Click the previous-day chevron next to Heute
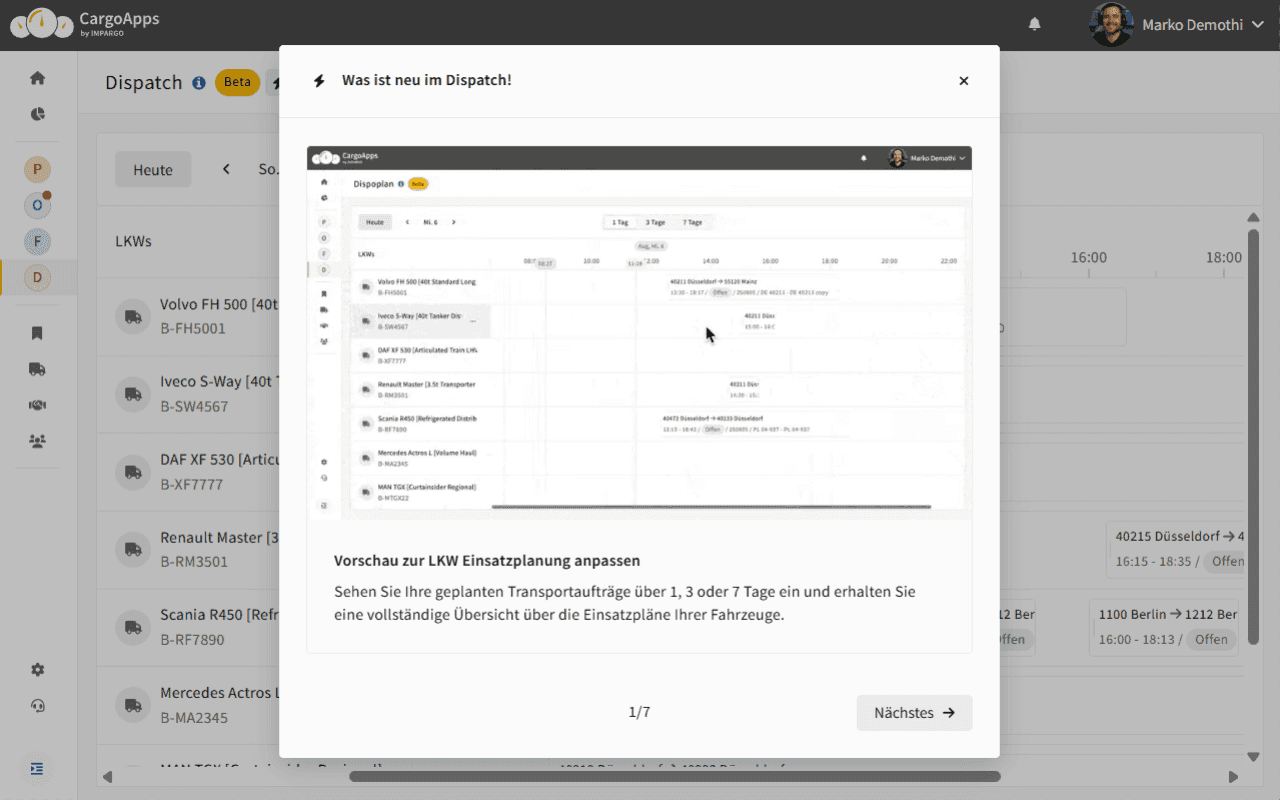Viewport: 1280px width, 800px height. 226,169
